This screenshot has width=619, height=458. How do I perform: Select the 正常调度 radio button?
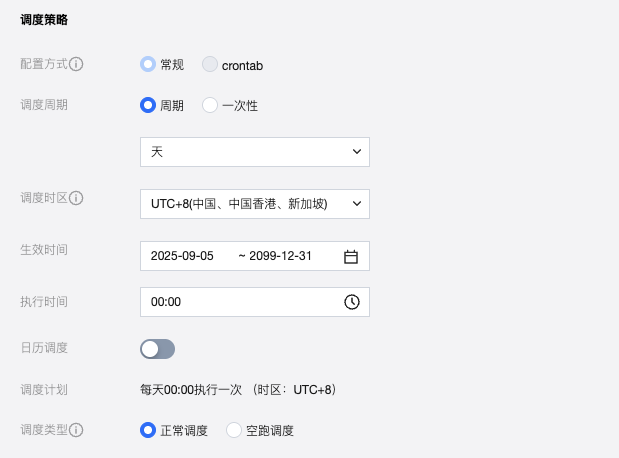coord(148,430)
